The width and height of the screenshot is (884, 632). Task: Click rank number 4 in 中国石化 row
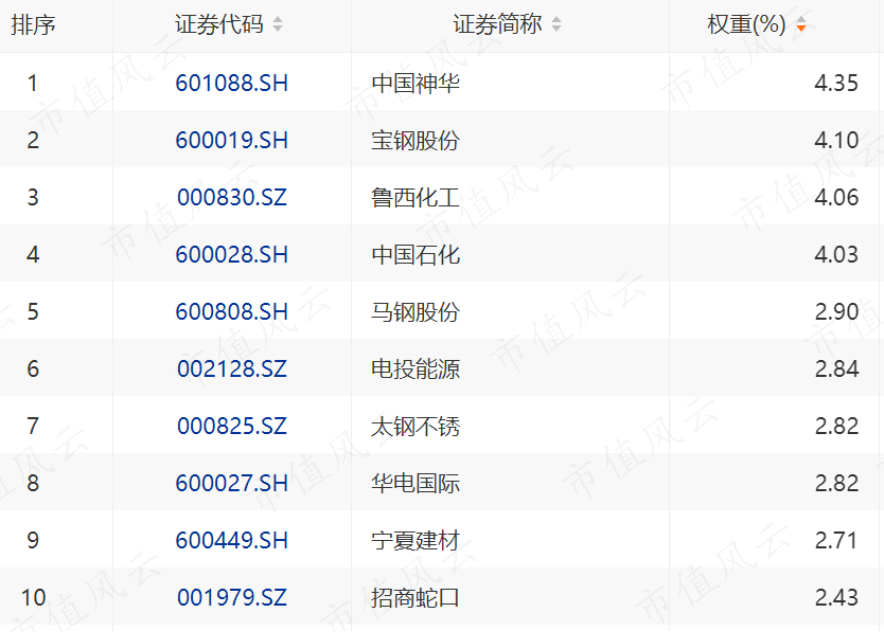coord(33,255)
